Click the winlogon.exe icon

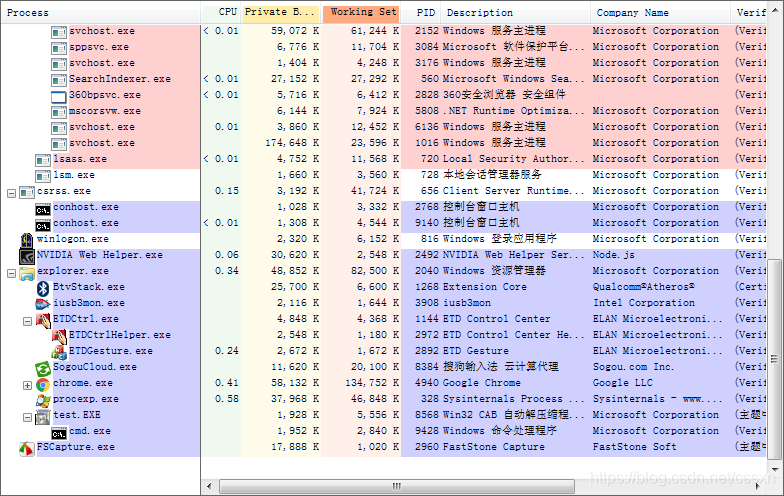point(27,240)
